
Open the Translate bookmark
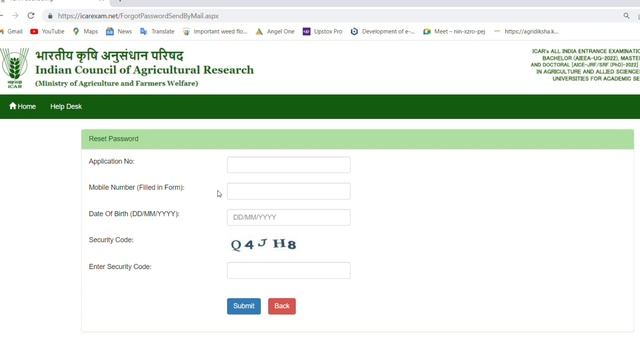157,31
